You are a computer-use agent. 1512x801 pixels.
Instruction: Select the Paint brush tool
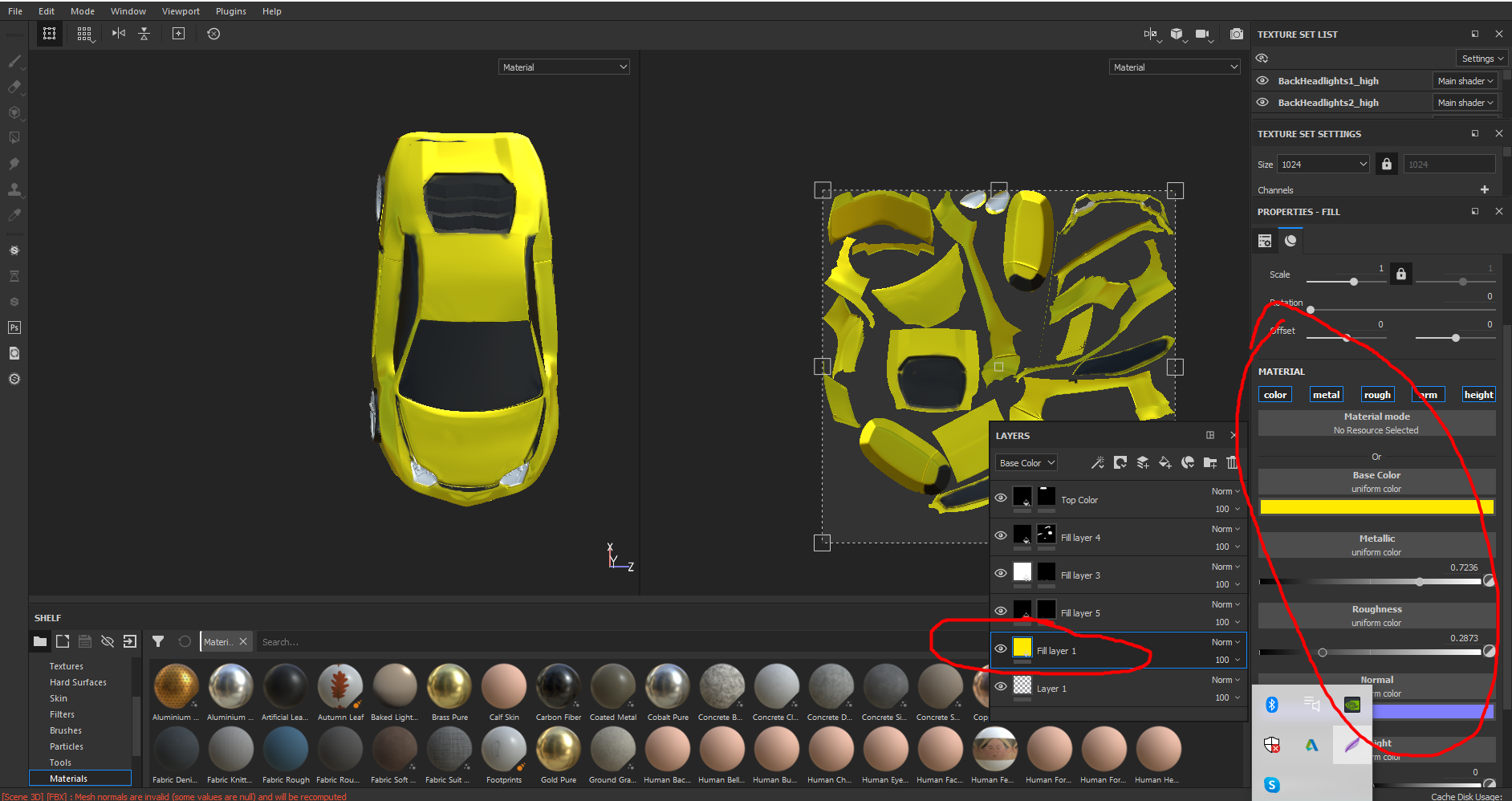pos(14,61)
